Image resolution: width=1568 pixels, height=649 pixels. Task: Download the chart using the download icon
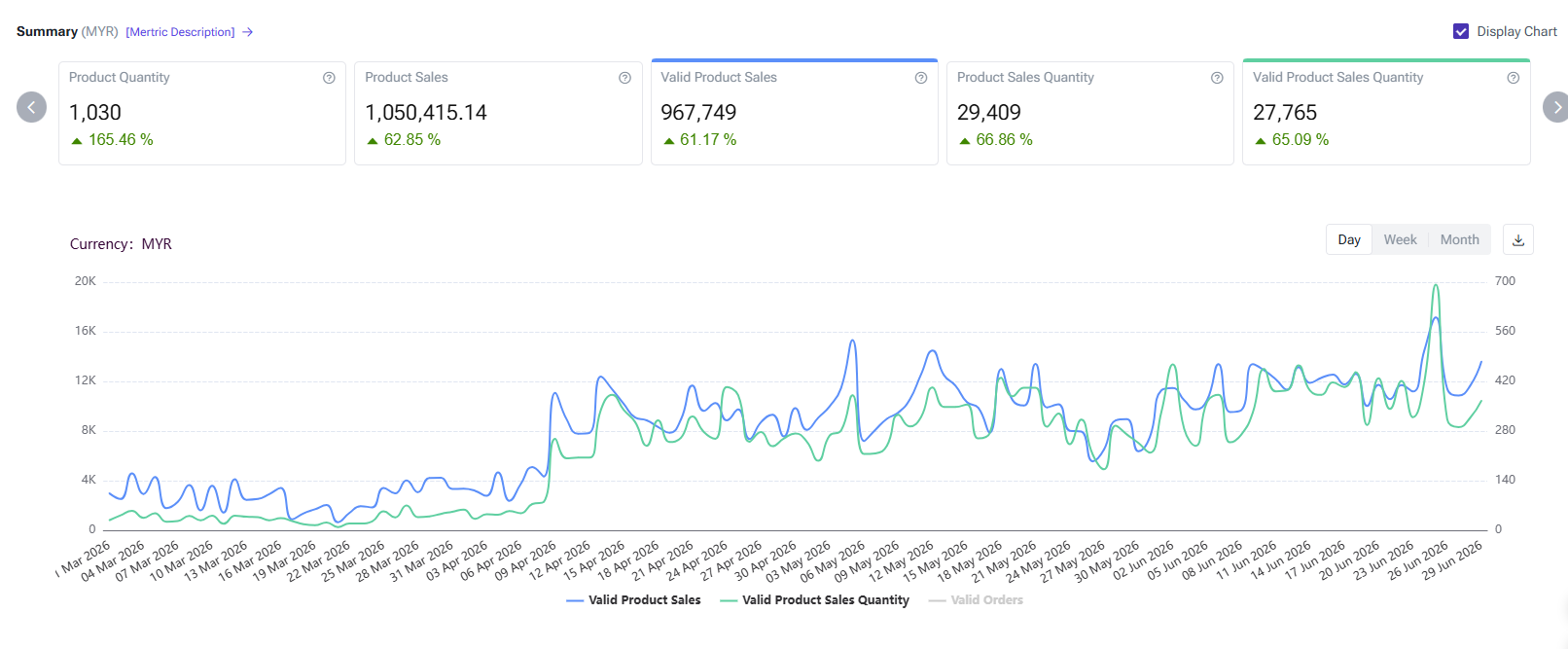click(1517, 239)
